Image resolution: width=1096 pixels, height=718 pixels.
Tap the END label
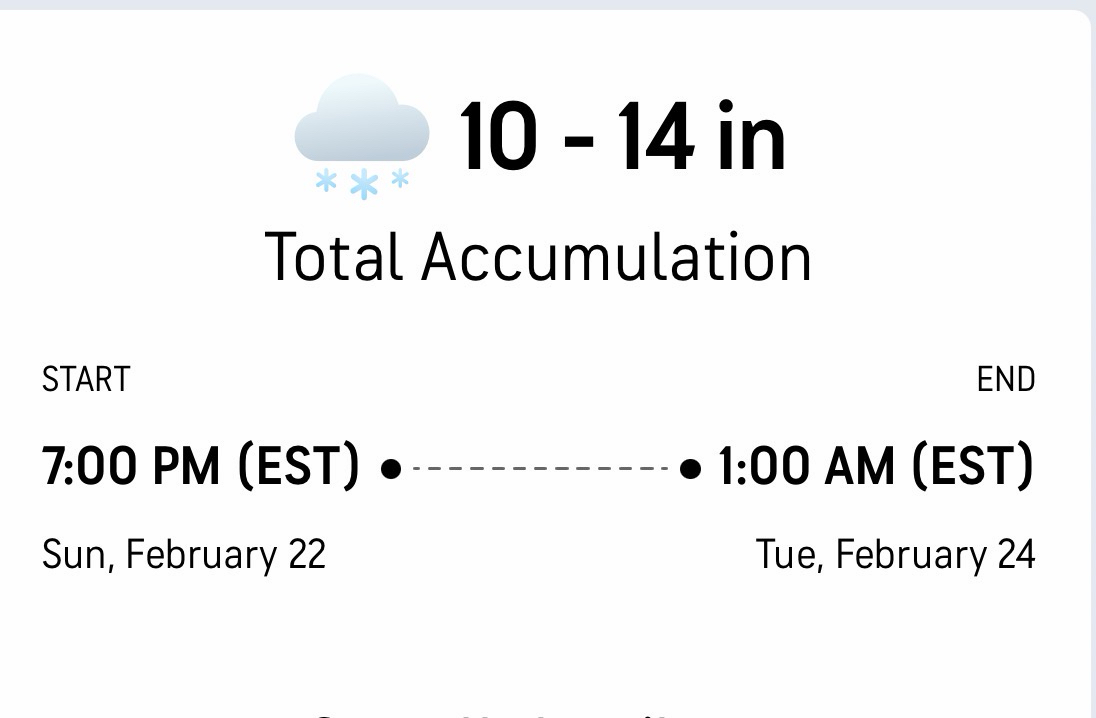[1006, 380]
